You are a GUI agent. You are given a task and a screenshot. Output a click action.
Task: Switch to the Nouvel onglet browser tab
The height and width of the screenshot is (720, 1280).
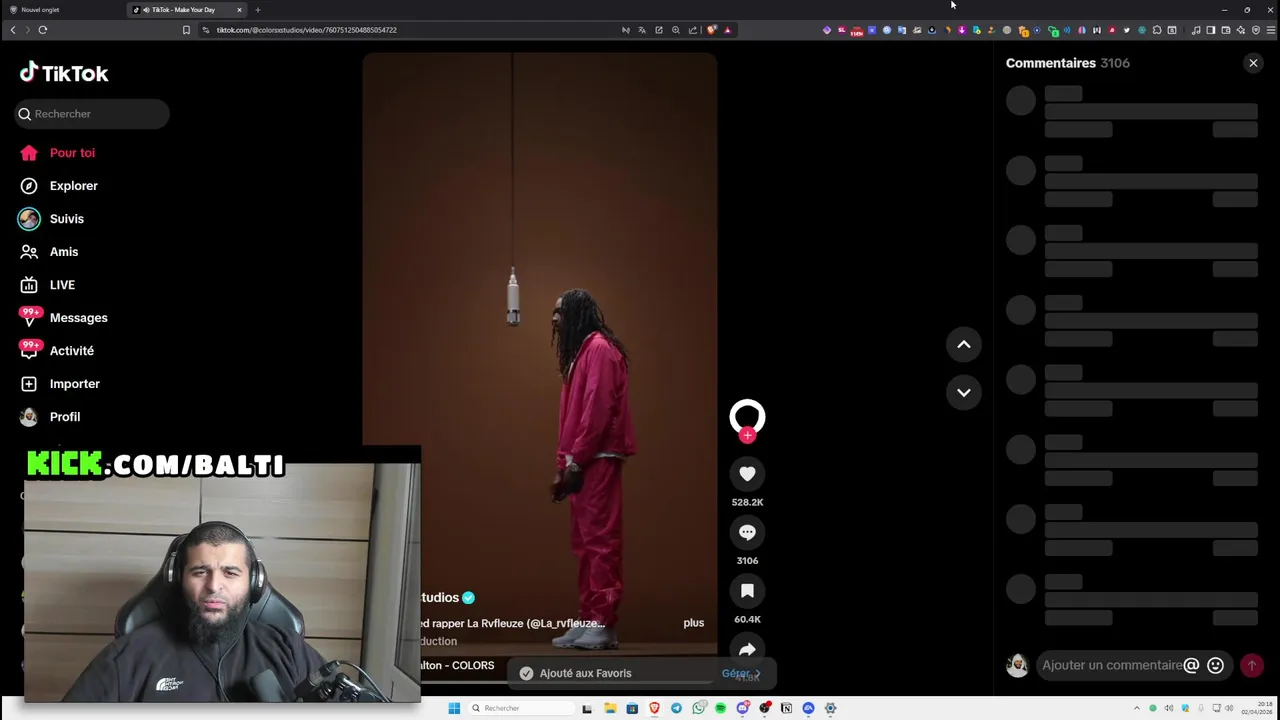tap(40, 10)
